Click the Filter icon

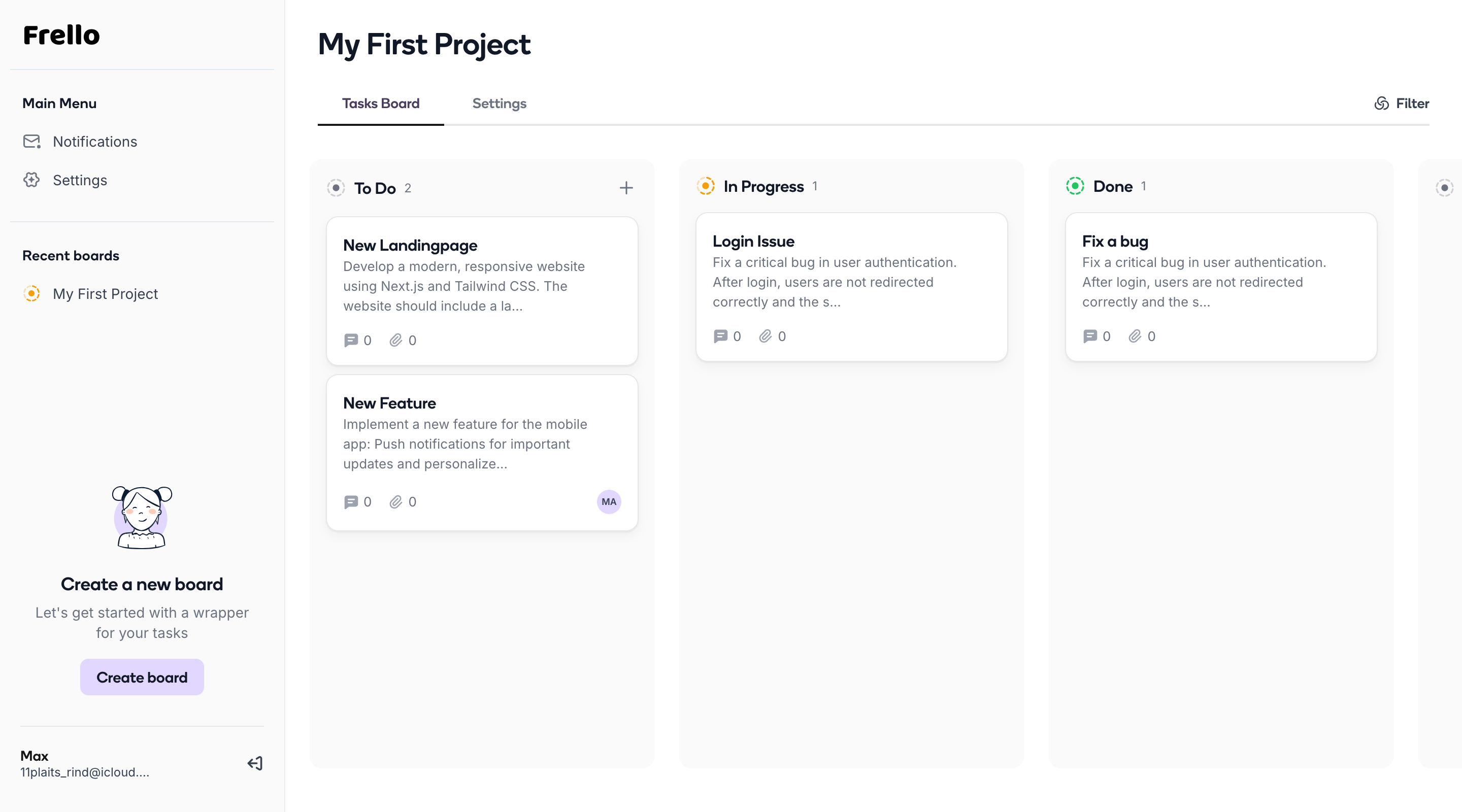[1381, 103]
